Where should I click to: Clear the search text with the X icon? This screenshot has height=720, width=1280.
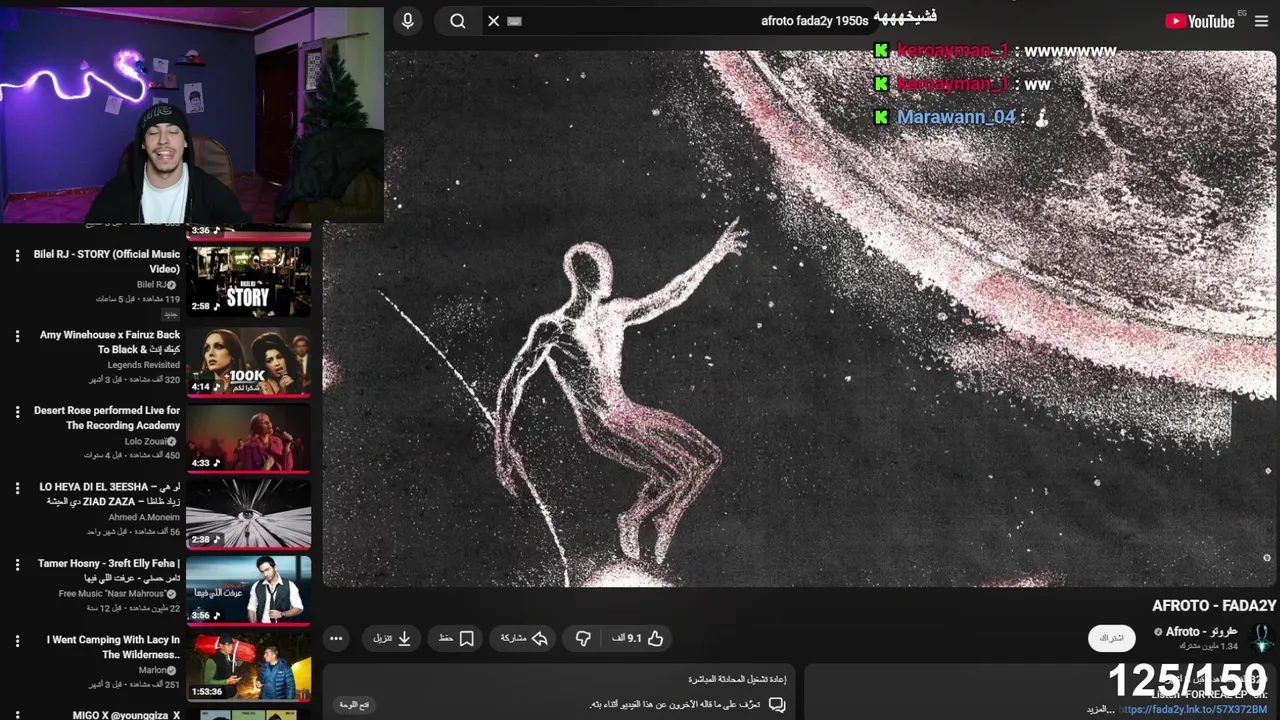(493, 21)
